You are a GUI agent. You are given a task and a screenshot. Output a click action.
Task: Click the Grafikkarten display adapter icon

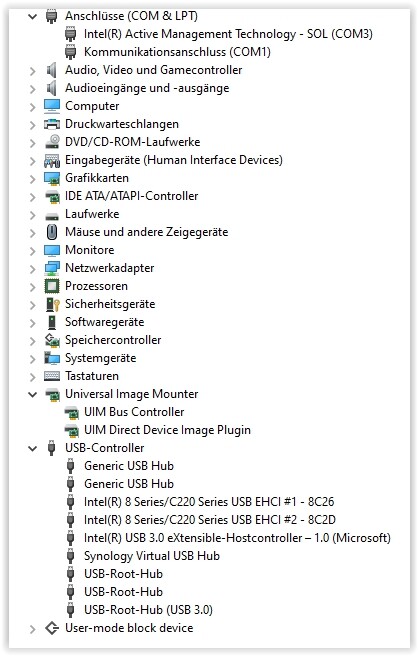click(x=52, y=178)
